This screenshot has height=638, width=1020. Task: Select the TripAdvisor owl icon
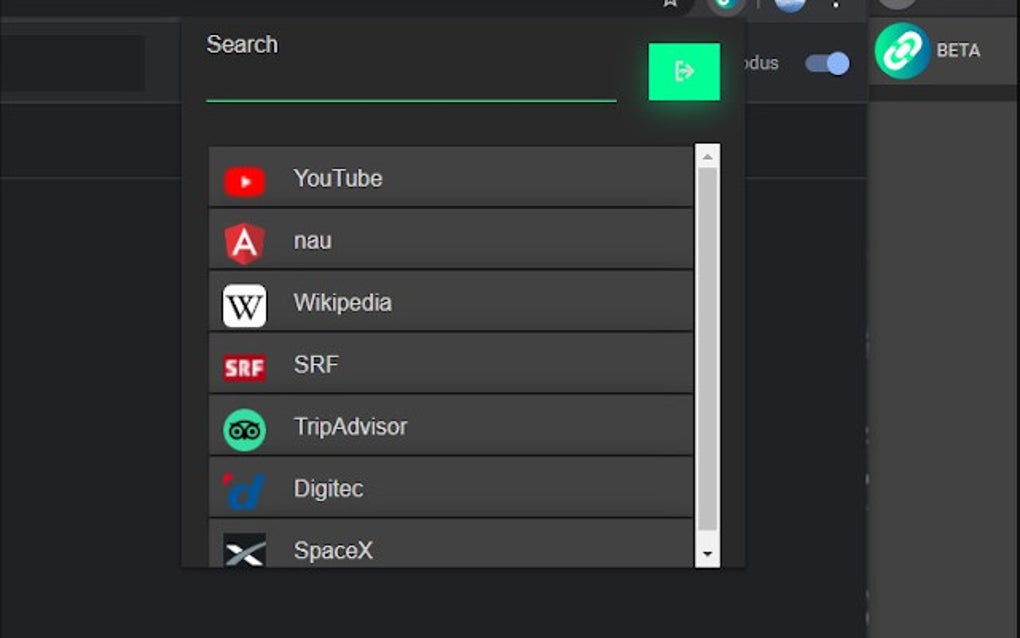click(x=246, y=426)
